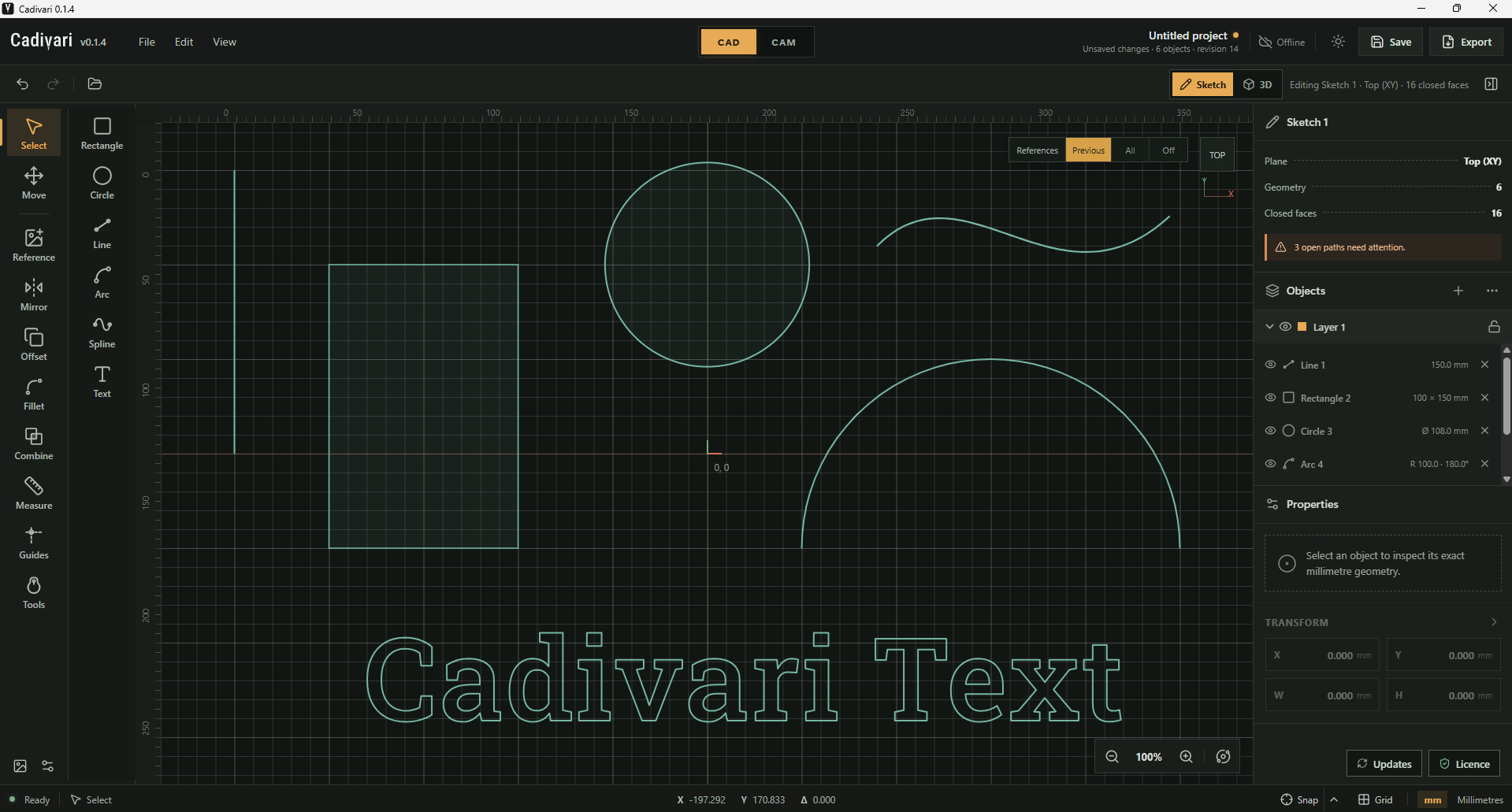Switch to 3D view mode
1512x812 pixels.
click(1258, 84)
